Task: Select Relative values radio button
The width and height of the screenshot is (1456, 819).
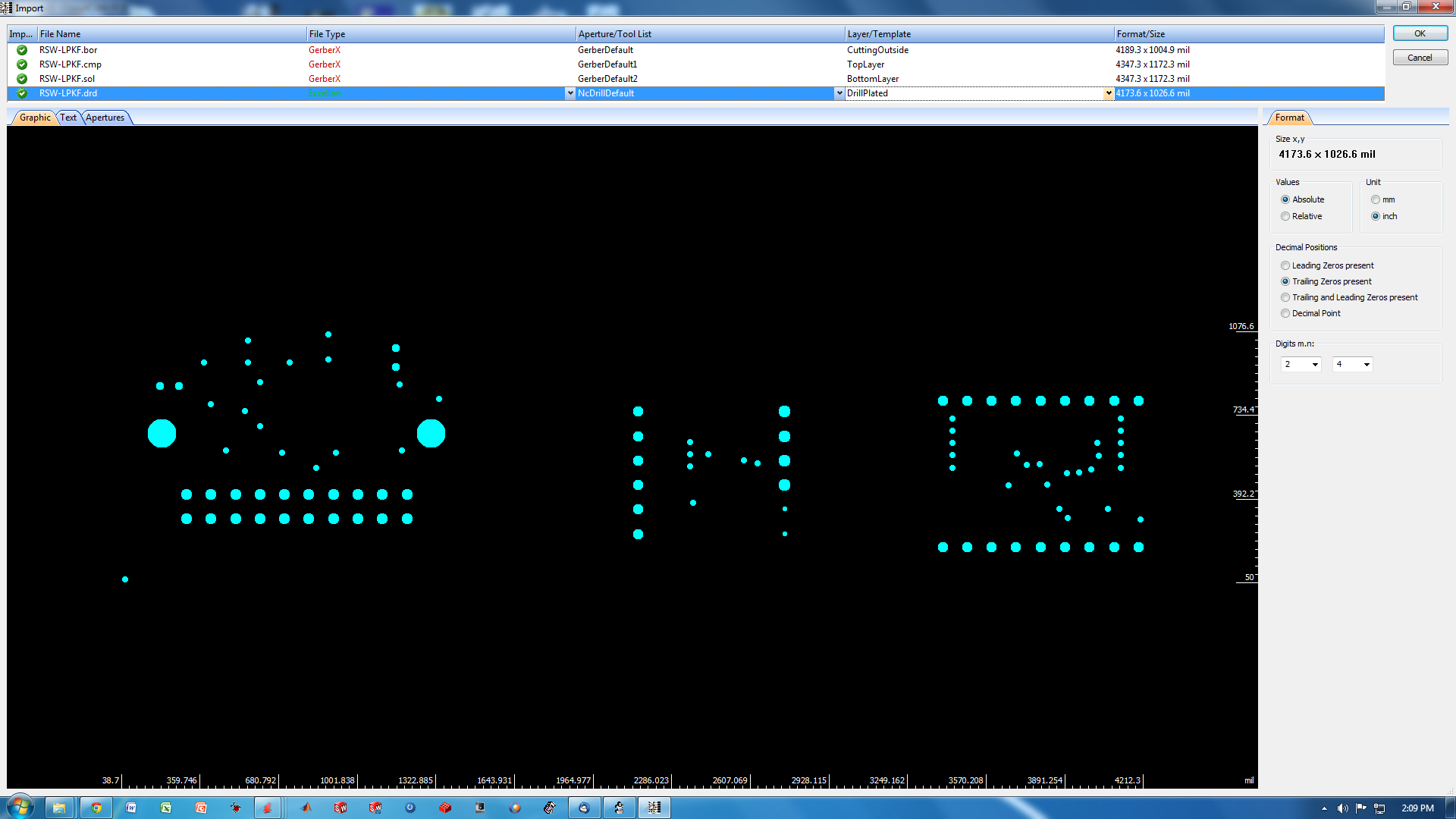Action: click(x=1285, y=216)
